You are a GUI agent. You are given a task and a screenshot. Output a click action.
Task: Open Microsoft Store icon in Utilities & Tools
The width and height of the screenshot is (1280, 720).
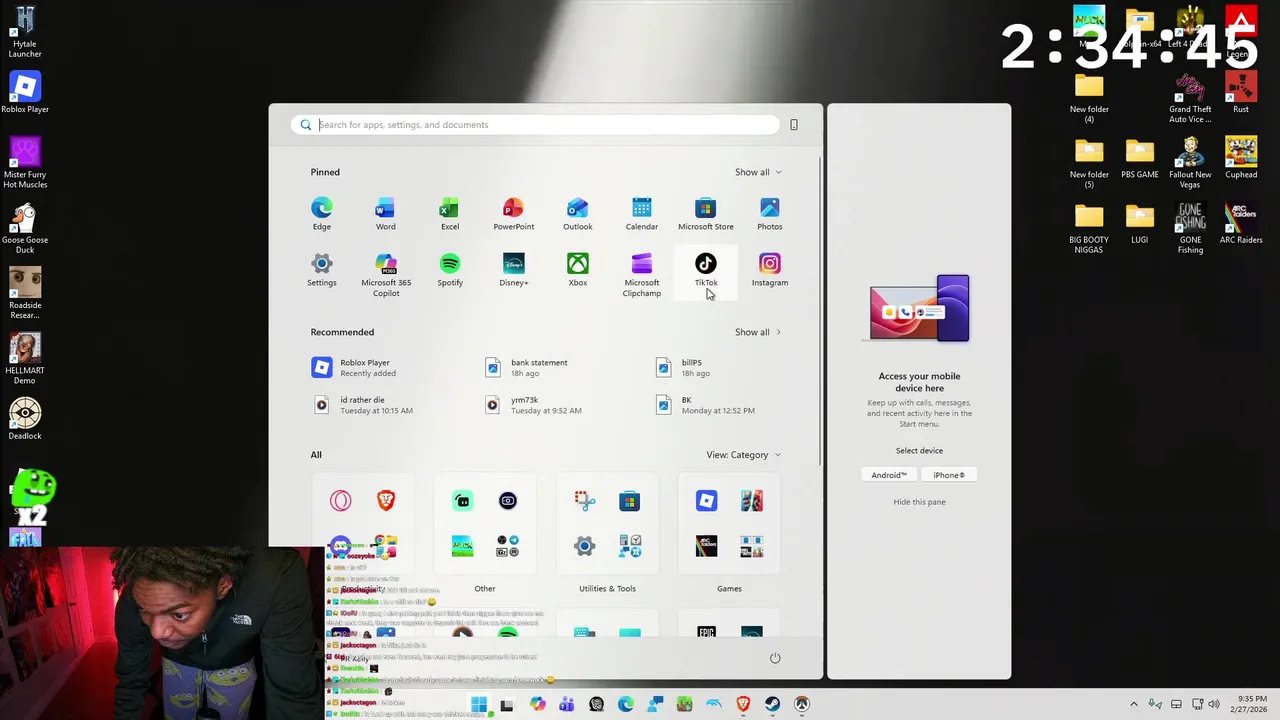click(x=629, y=500)
